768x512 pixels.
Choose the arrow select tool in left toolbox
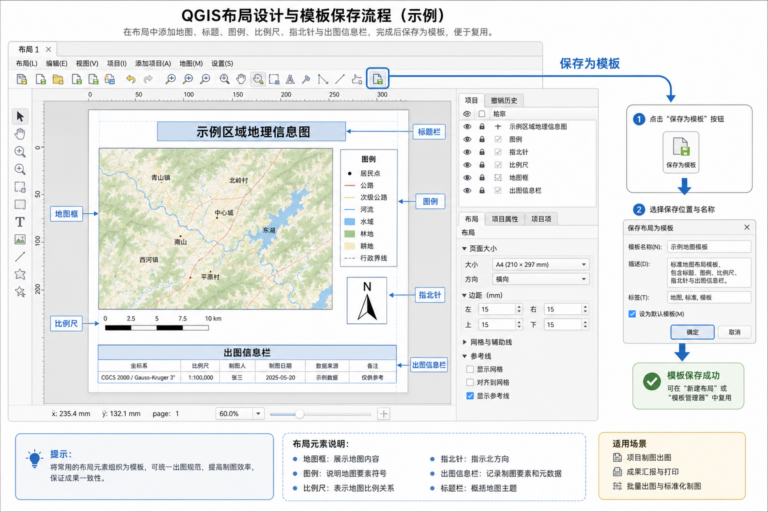(x=20, y=117)
